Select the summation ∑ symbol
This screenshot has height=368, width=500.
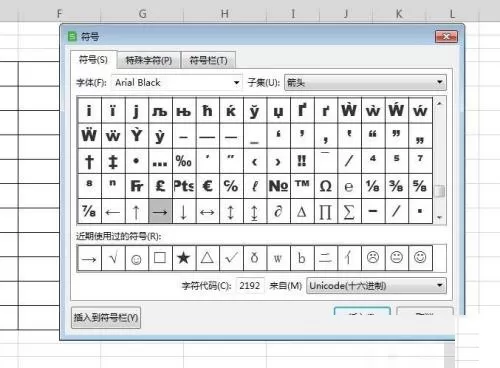[349, 211]
